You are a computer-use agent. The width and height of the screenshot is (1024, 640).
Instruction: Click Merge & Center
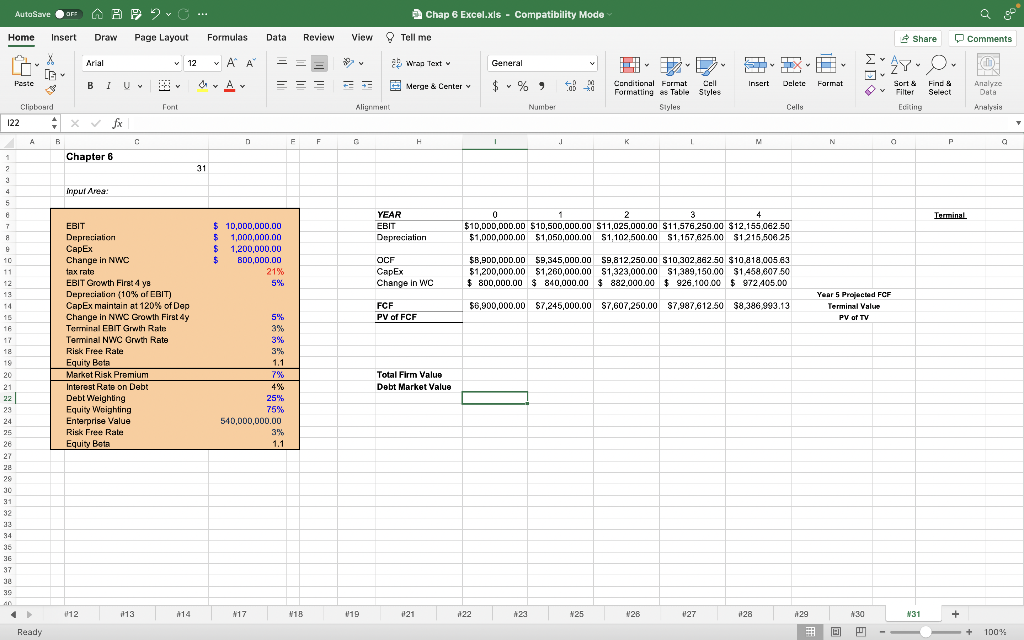426,86
